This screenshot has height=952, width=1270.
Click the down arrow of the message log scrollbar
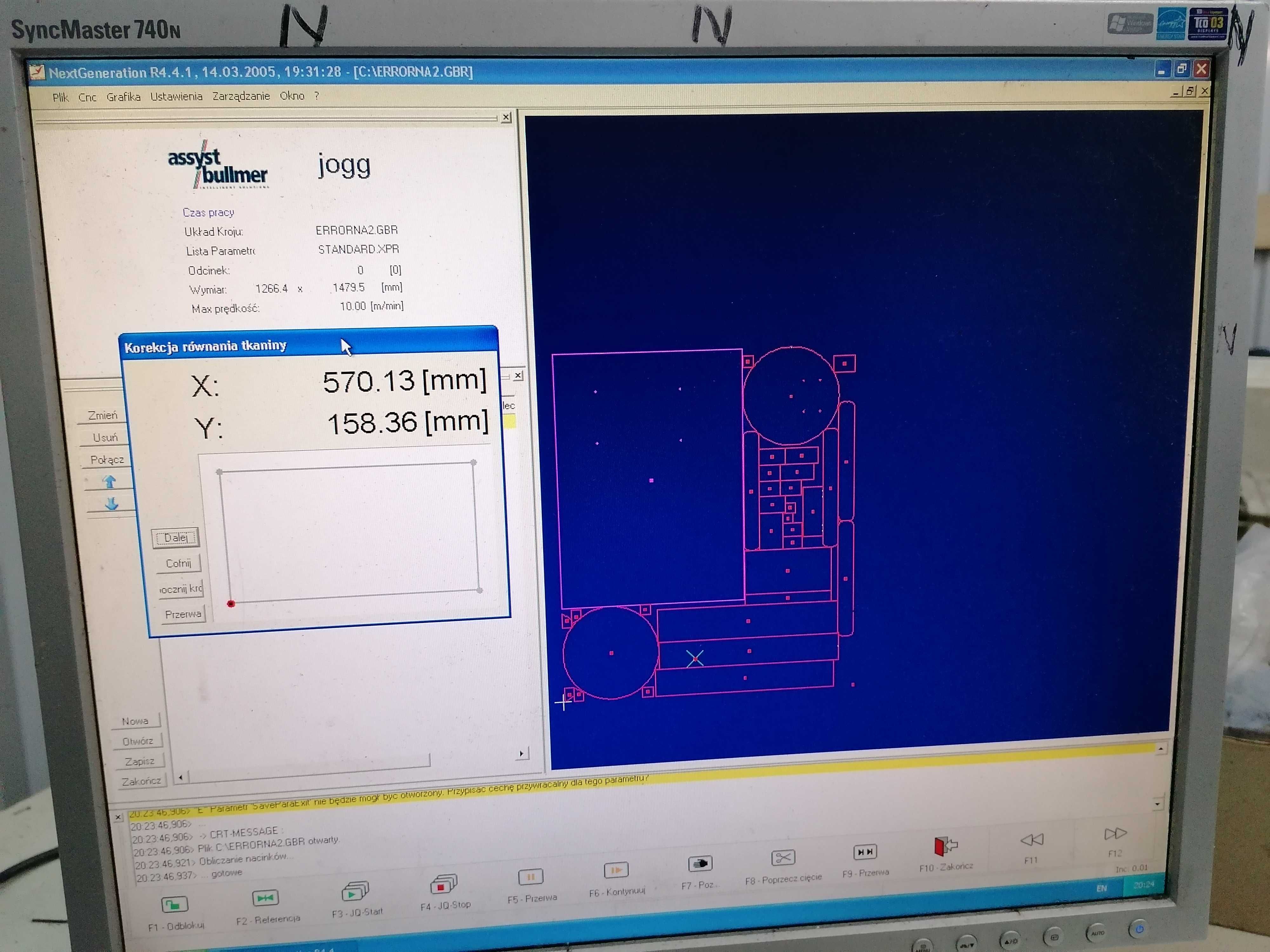coord(1158,804)
